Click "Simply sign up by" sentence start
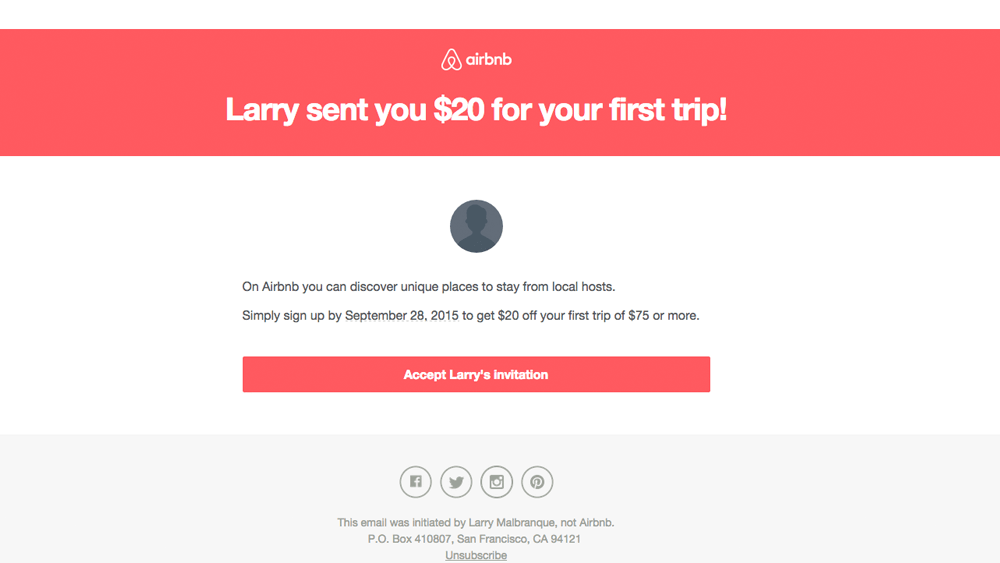 290,316
